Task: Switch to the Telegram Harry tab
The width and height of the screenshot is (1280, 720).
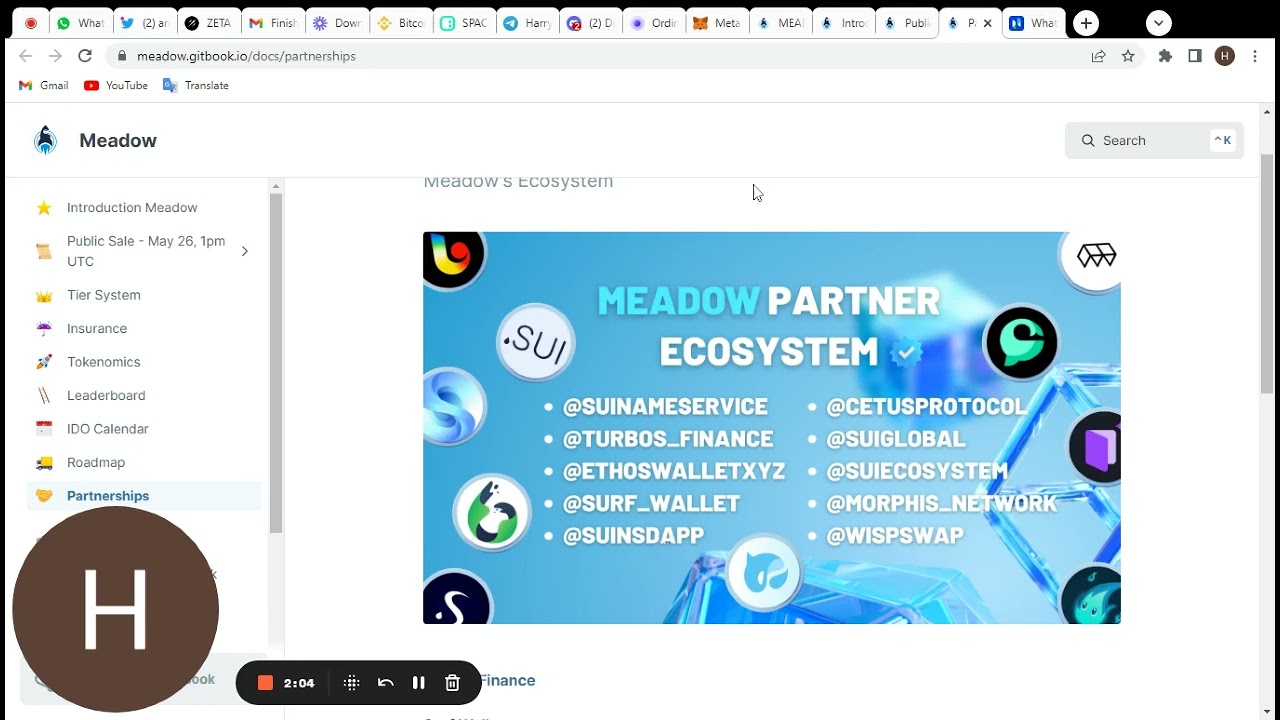Action: (527, 23)
